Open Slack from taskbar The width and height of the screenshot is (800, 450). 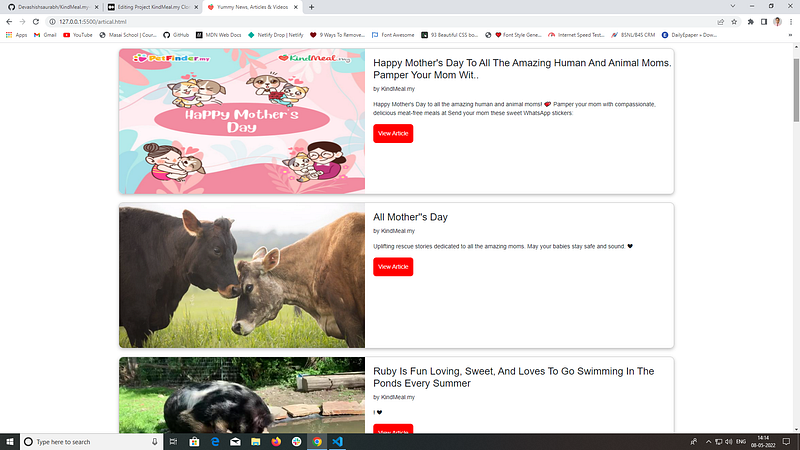(296, 442)
